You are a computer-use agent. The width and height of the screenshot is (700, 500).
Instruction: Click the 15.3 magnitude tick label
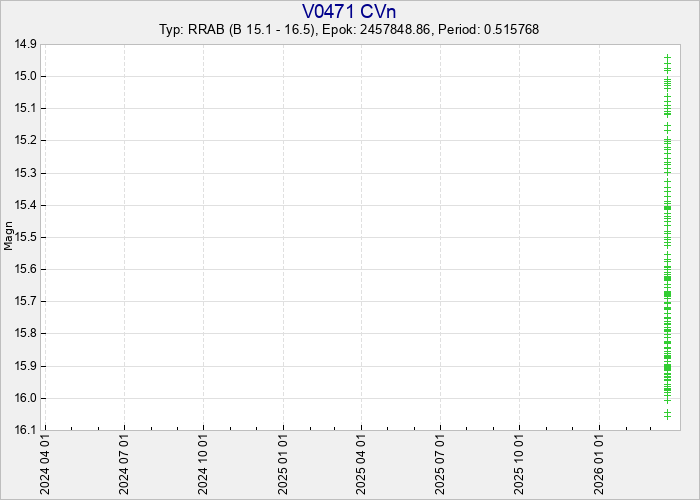click(x=25, y=173)
